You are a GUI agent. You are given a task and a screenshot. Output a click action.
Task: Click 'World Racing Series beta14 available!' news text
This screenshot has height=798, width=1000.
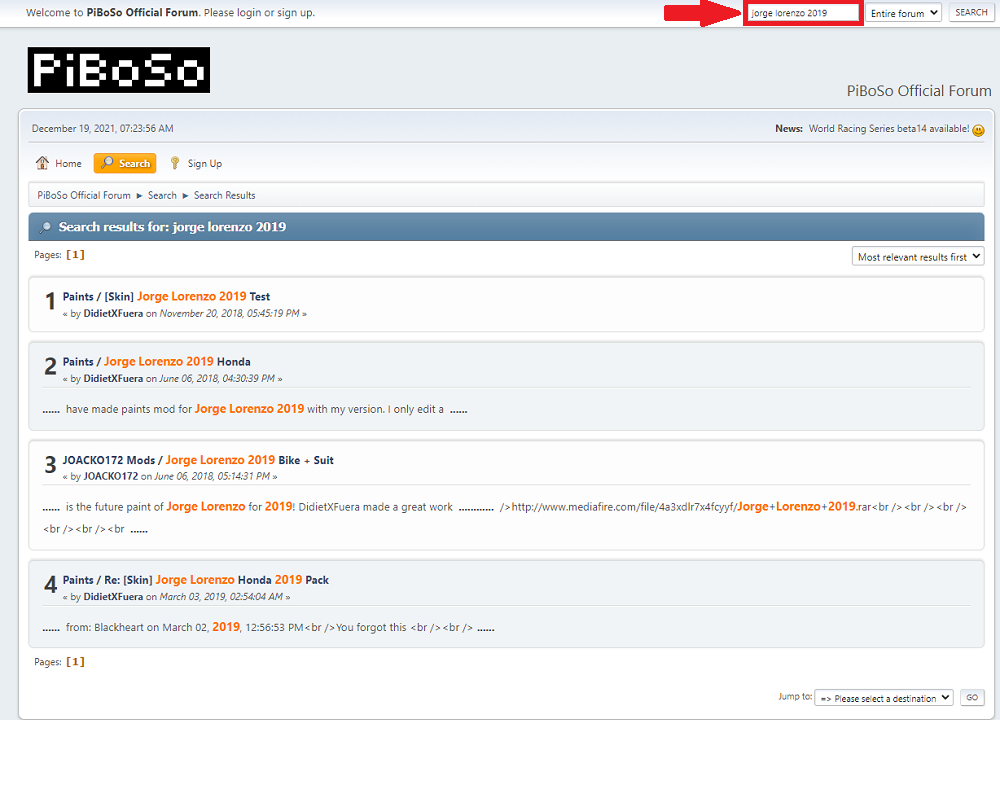pos(888,128)
